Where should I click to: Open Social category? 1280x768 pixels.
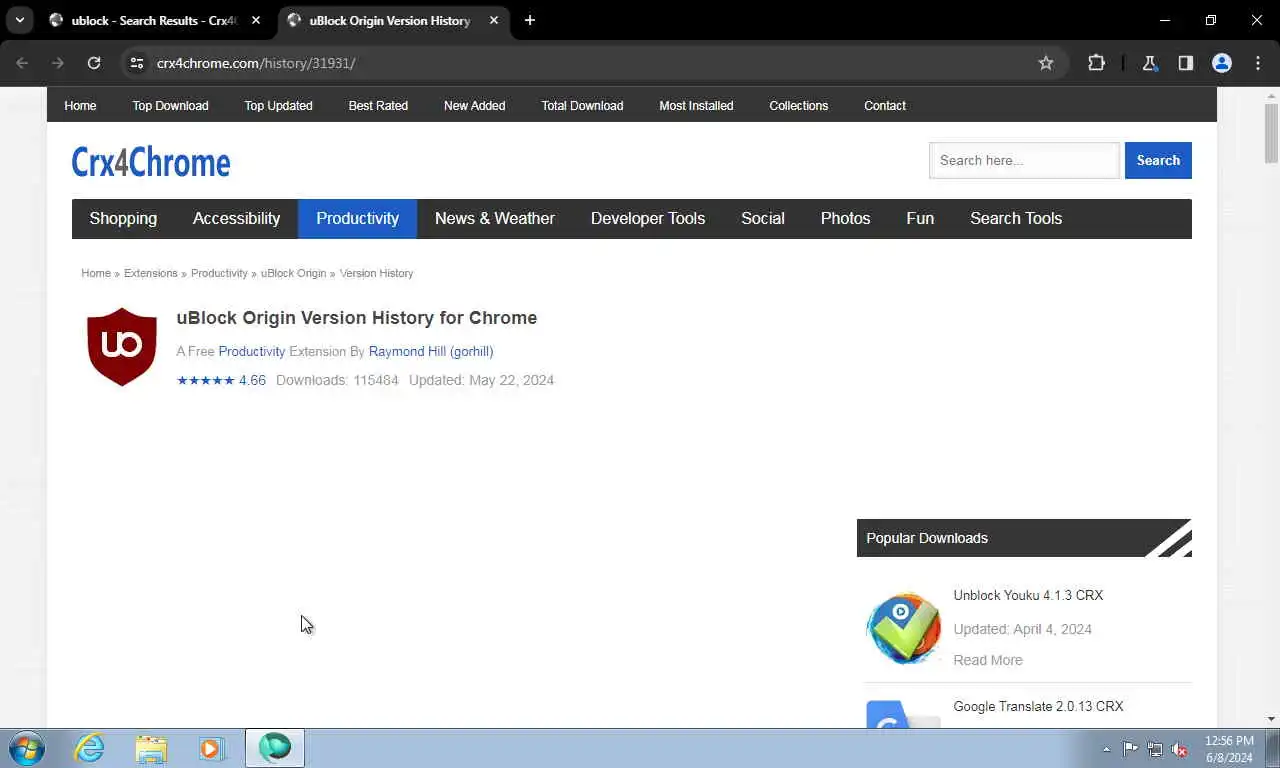tap(763, 218)
